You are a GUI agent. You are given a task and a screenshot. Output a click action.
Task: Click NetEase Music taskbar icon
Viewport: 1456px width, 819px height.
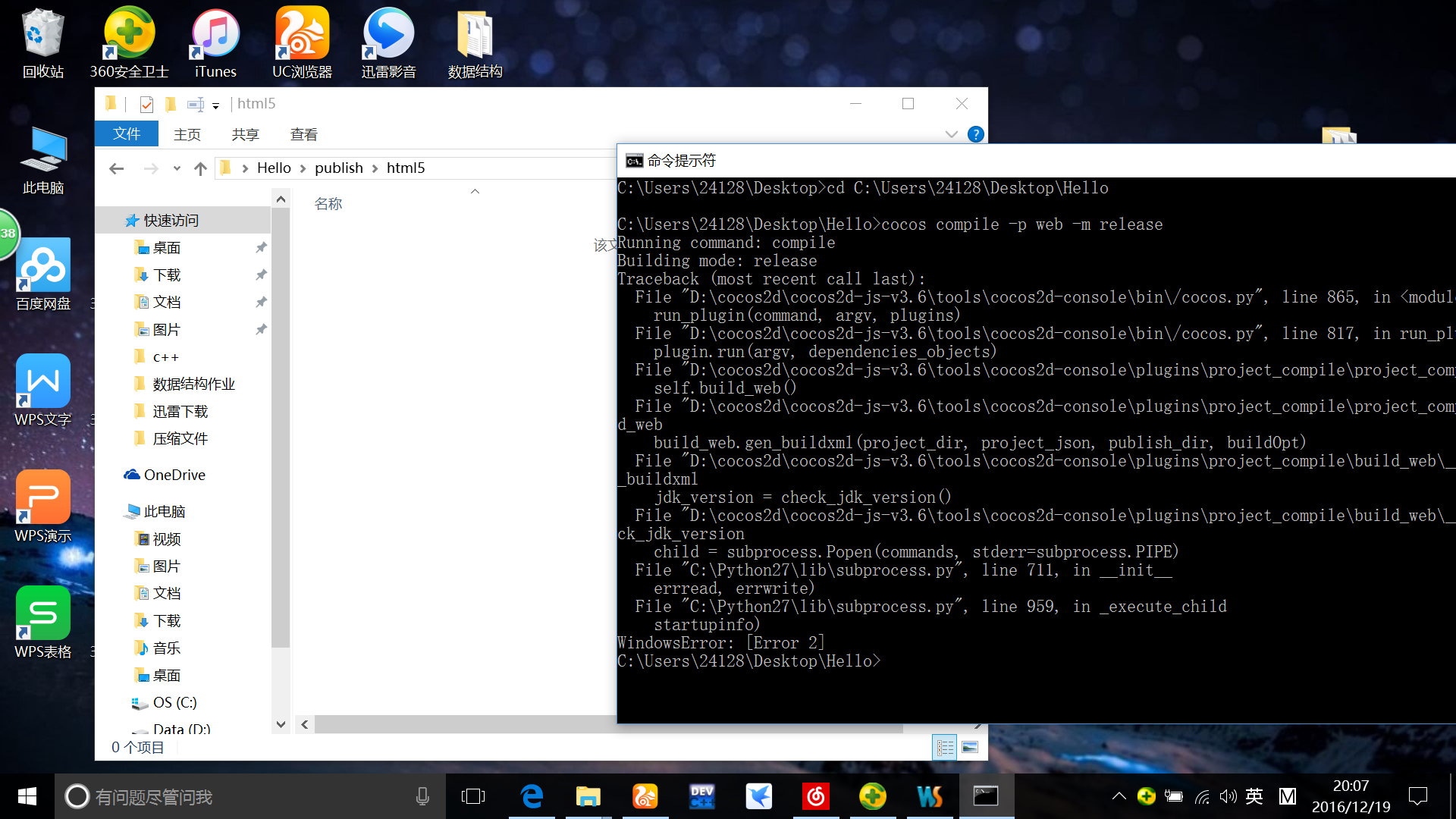pyautogui.click(x=815, y=796)
